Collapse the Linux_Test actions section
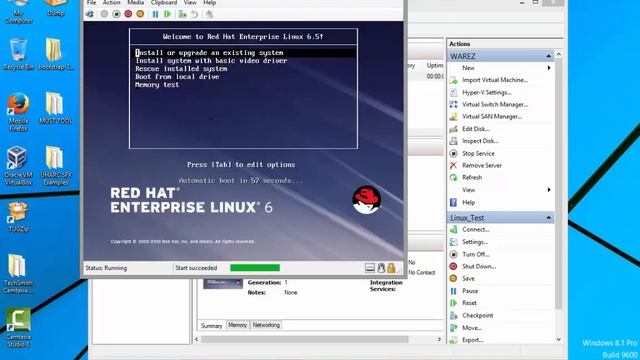Image resolution: width=640 pixels, height=360 pixels. [x=549, y=218]
